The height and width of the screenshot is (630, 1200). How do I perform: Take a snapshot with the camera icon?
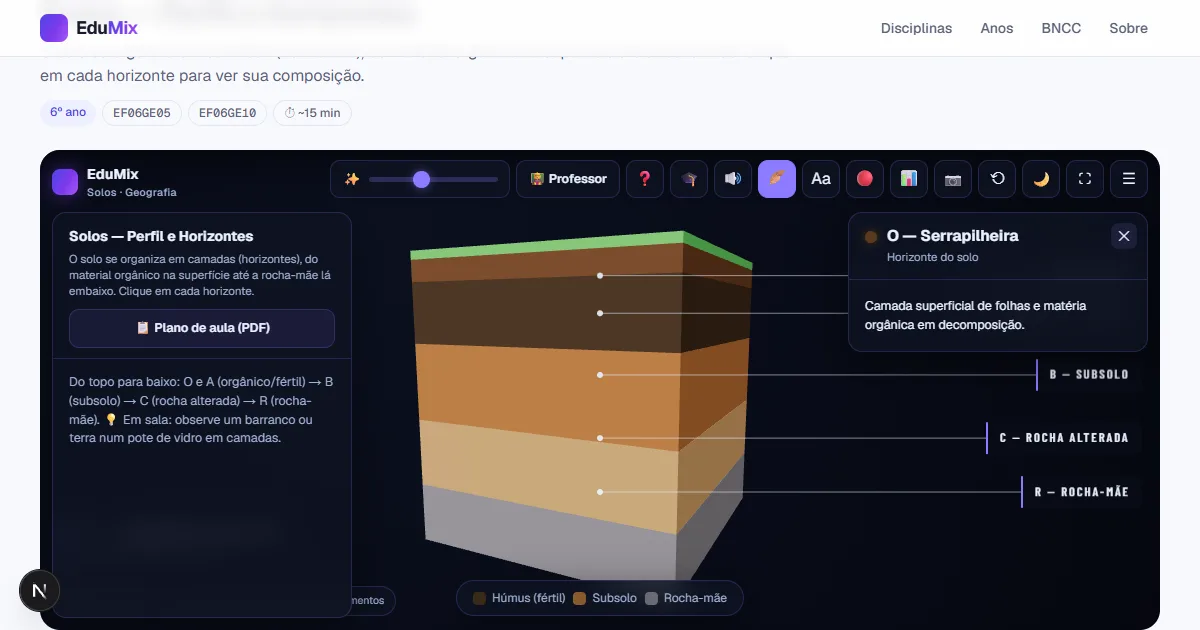tap(953, 179)
